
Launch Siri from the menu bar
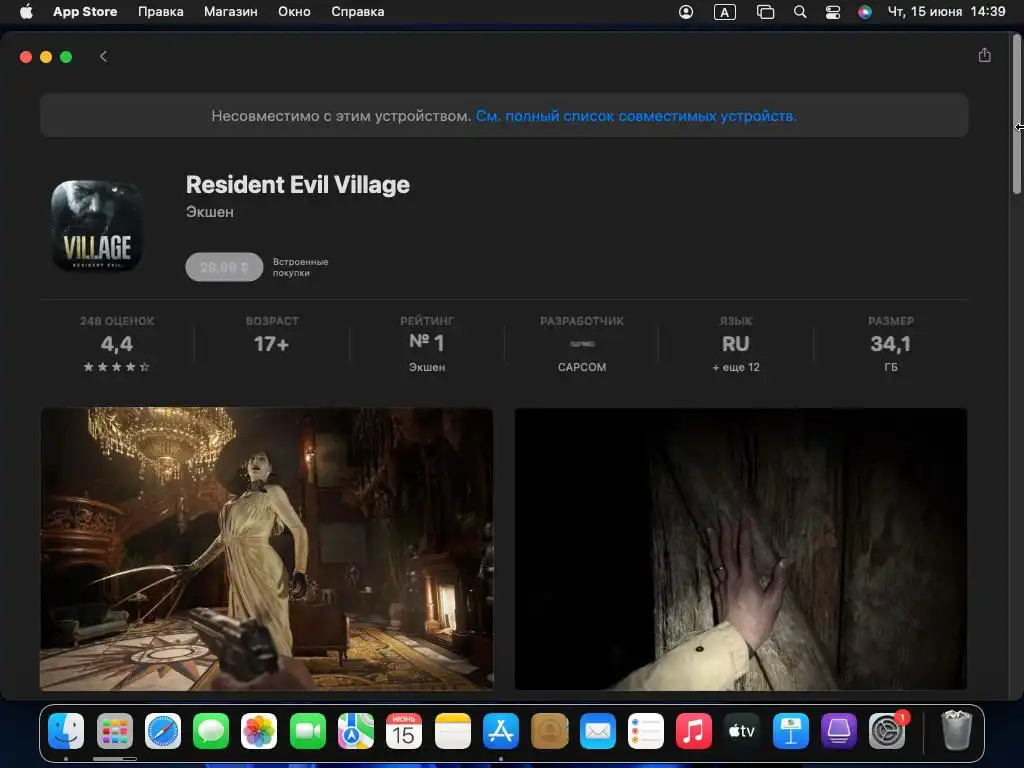(x=865, y=12)
